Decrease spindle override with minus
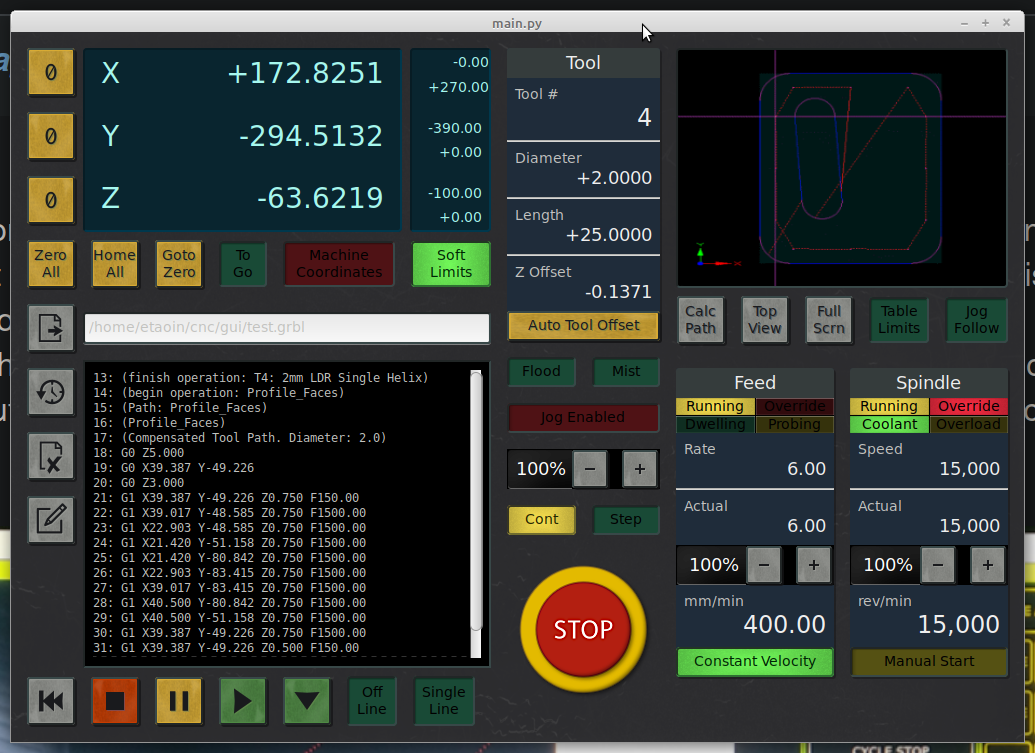The image size is (1035, 753). click(938, 565)
